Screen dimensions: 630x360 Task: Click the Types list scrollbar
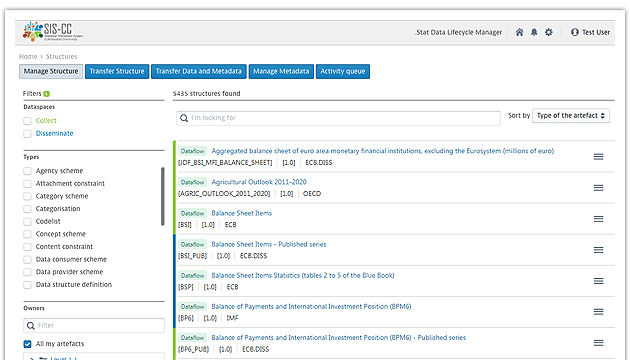[162, 196]
